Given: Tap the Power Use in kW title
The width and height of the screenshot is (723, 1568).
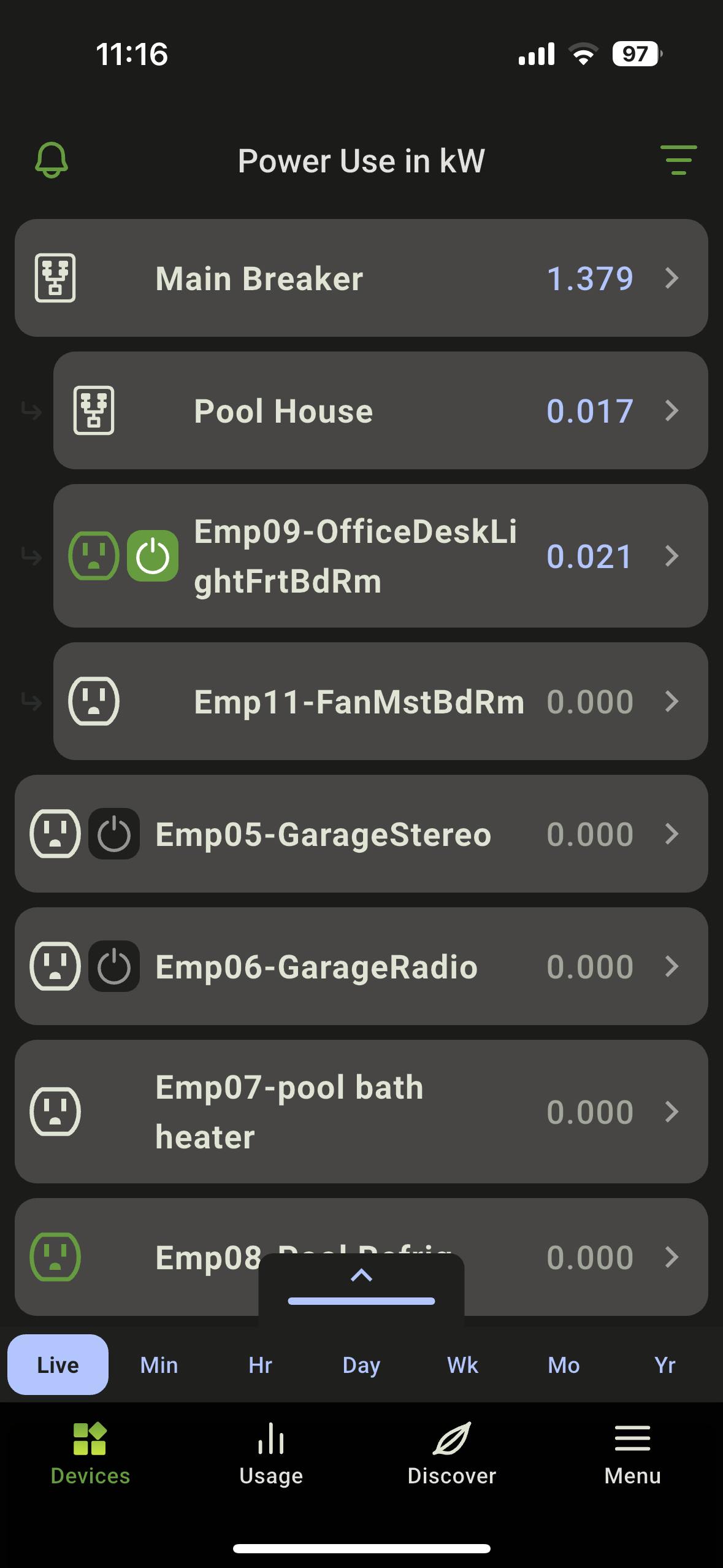Looking at the screenshot, I should (x=361, y=161).
